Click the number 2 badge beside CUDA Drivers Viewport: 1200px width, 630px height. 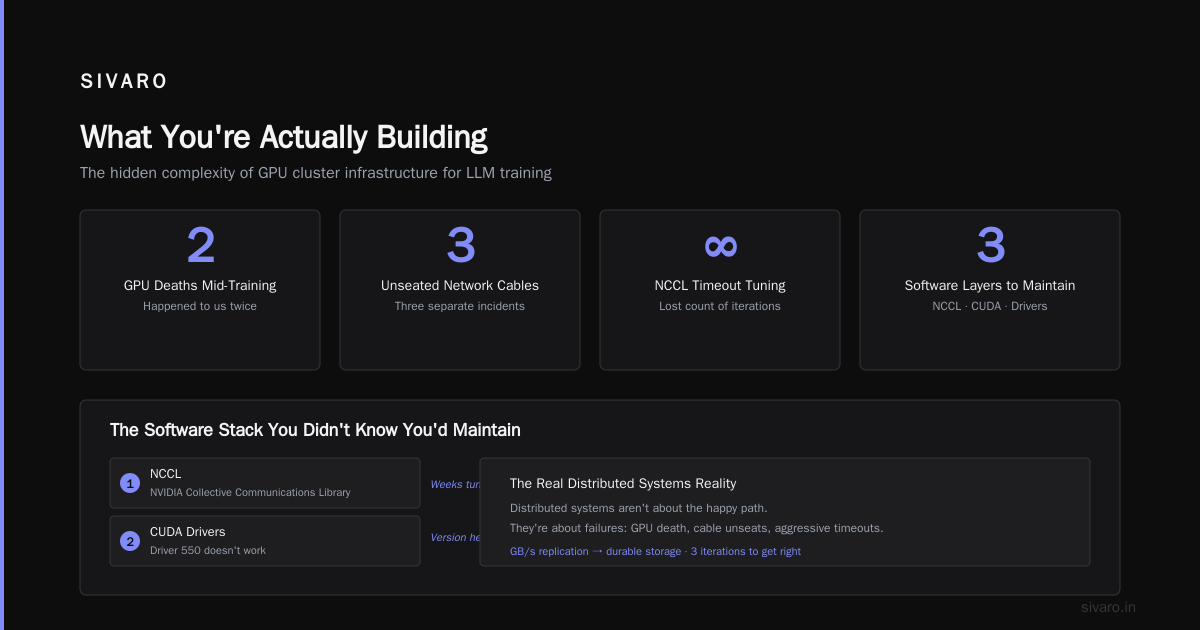pyautogui.click(x=129, y=541)
